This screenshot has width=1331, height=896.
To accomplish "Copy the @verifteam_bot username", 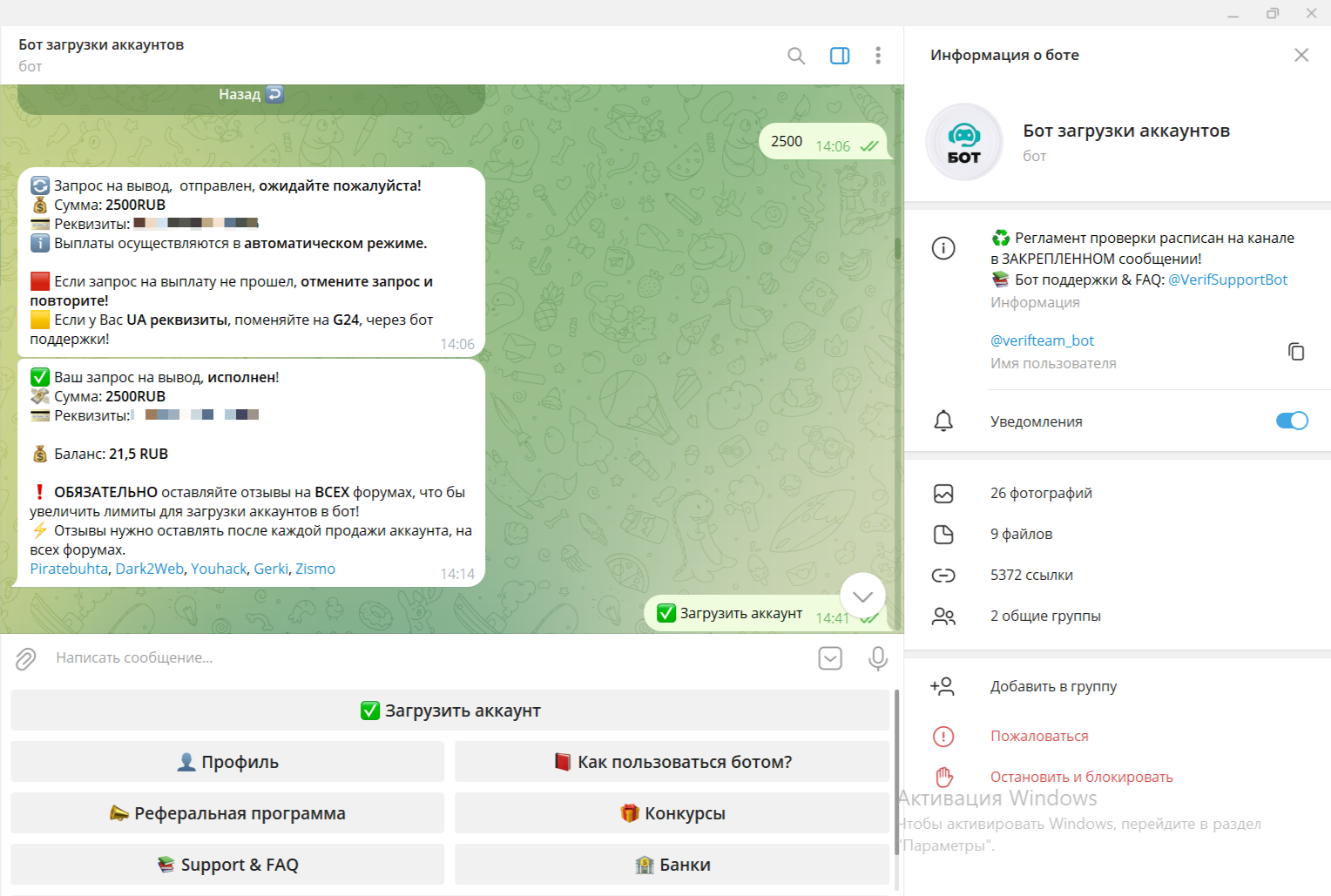I will click(x=1295, y=351).
